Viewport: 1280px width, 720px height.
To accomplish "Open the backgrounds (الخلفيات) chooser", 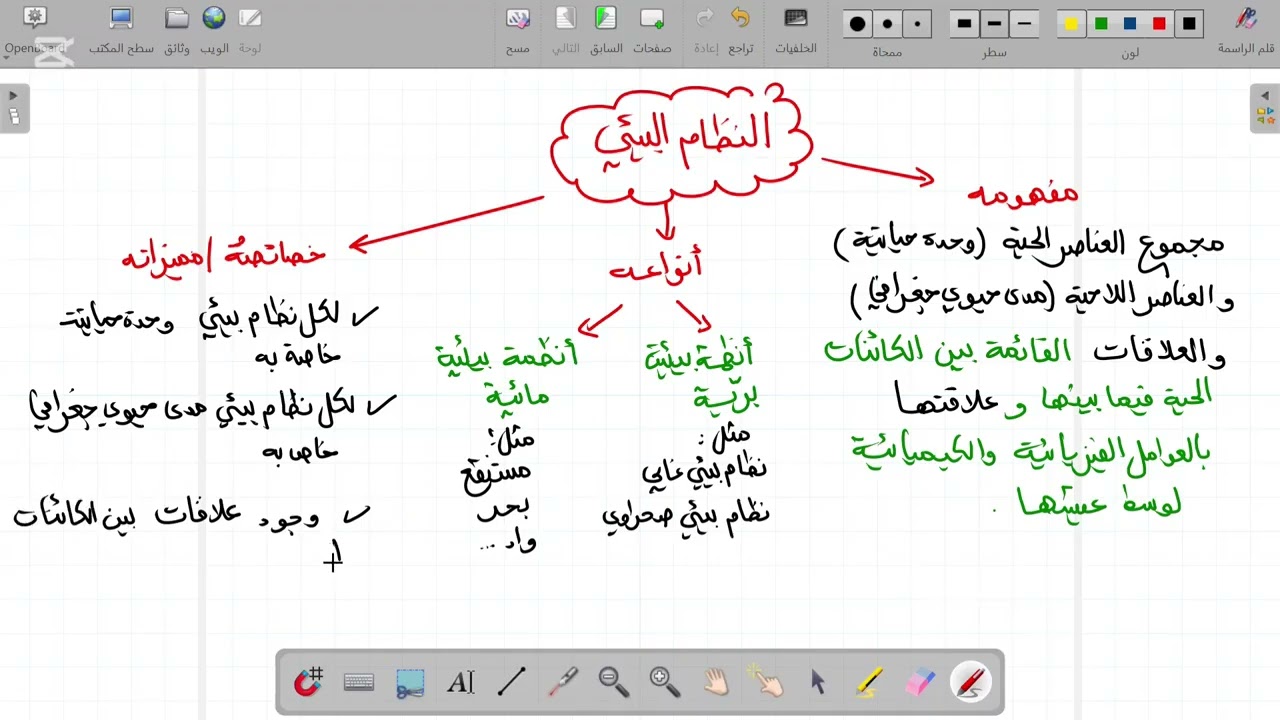I will [x=796, y=30].
